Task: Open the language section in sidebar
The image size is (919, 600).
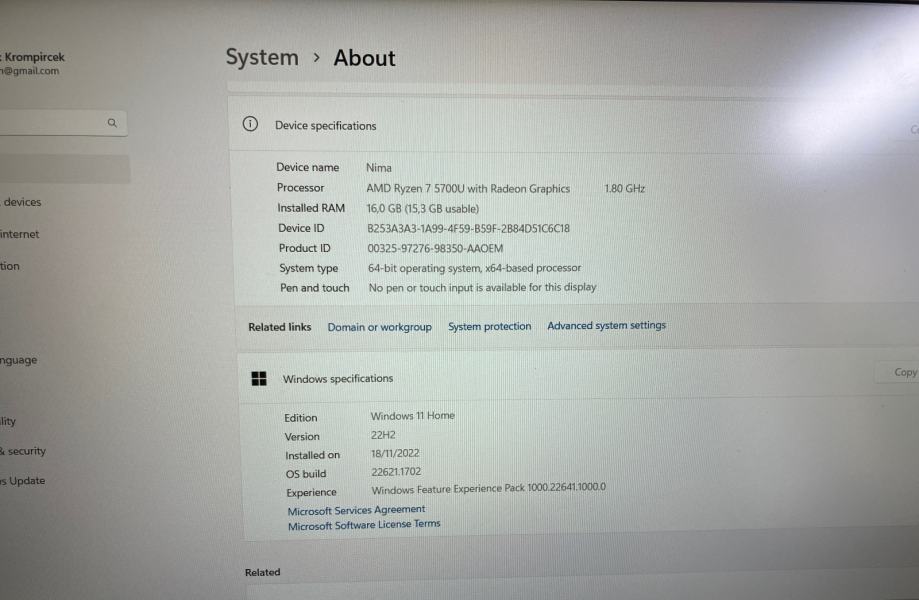Action: click(18, 360)
